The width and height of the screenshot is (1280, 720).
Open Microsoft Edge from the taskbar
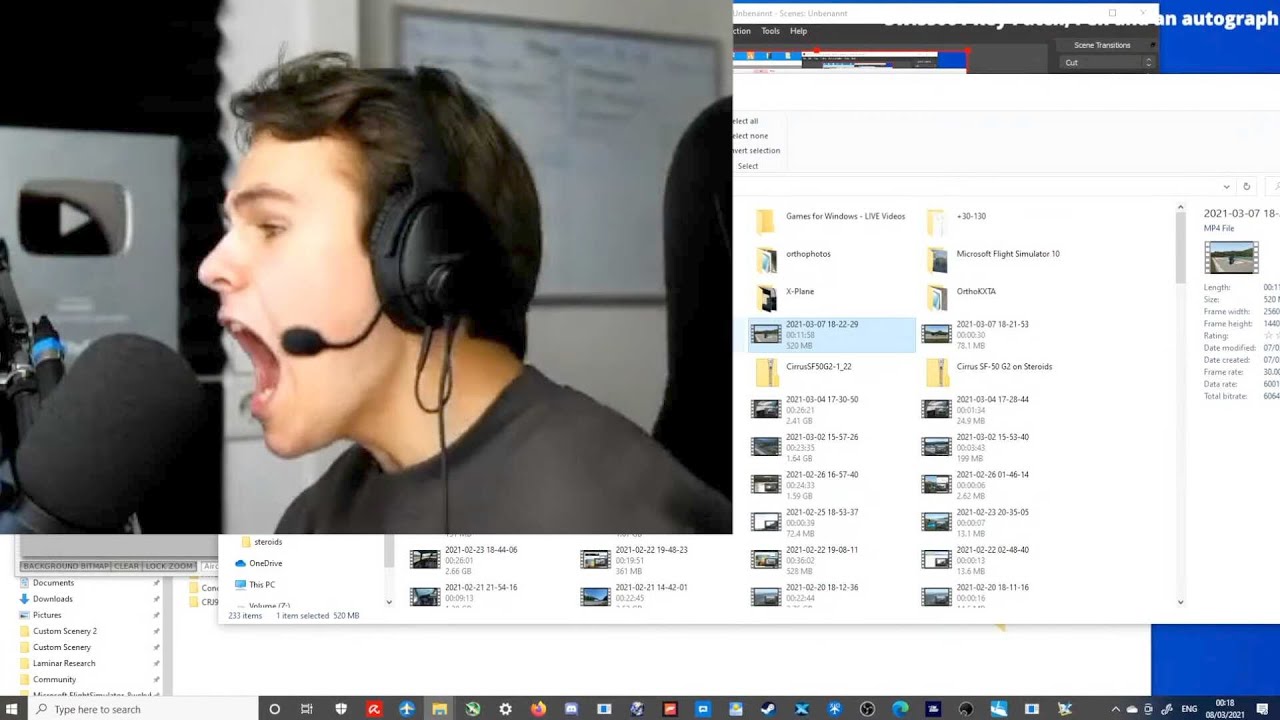tap(900, 709)
